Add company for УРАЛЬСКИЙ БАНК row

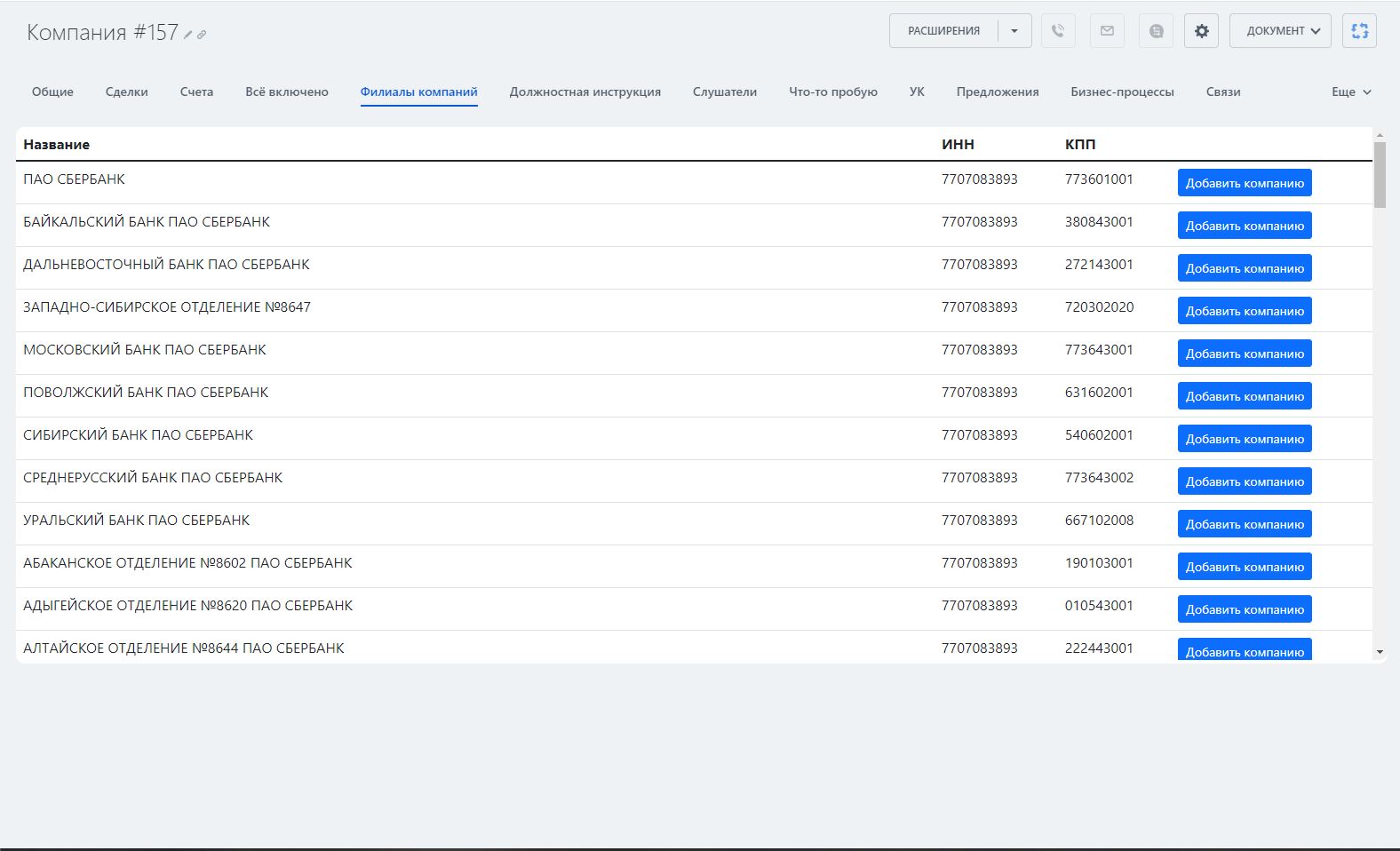pos(1244,524)
